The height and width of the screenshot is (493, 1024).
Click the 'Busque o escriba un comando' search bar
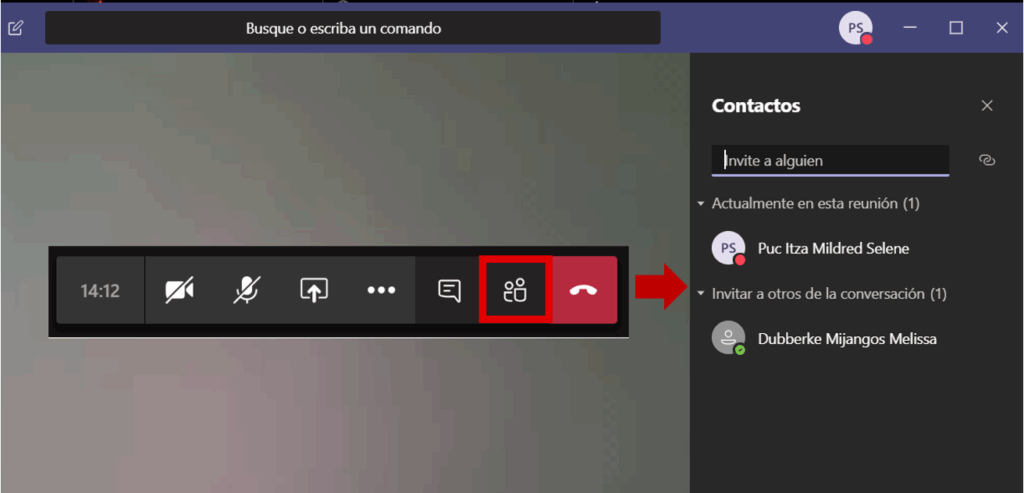pos(352,29)
